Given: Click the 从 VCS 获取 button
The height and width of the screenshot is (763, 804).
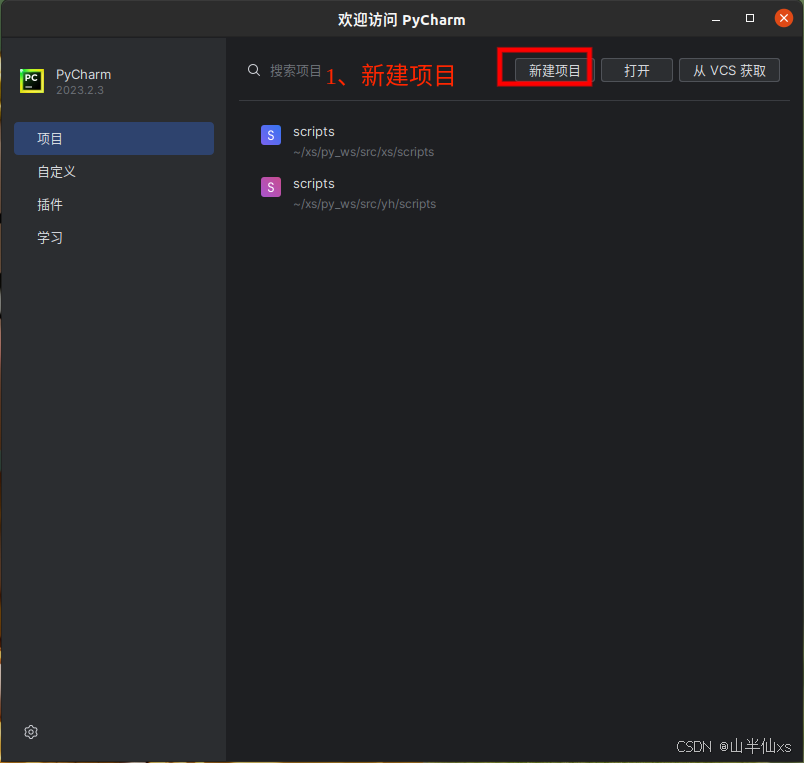Looking at the screenshot, I should pyautogui.click(x=729, y=70).
